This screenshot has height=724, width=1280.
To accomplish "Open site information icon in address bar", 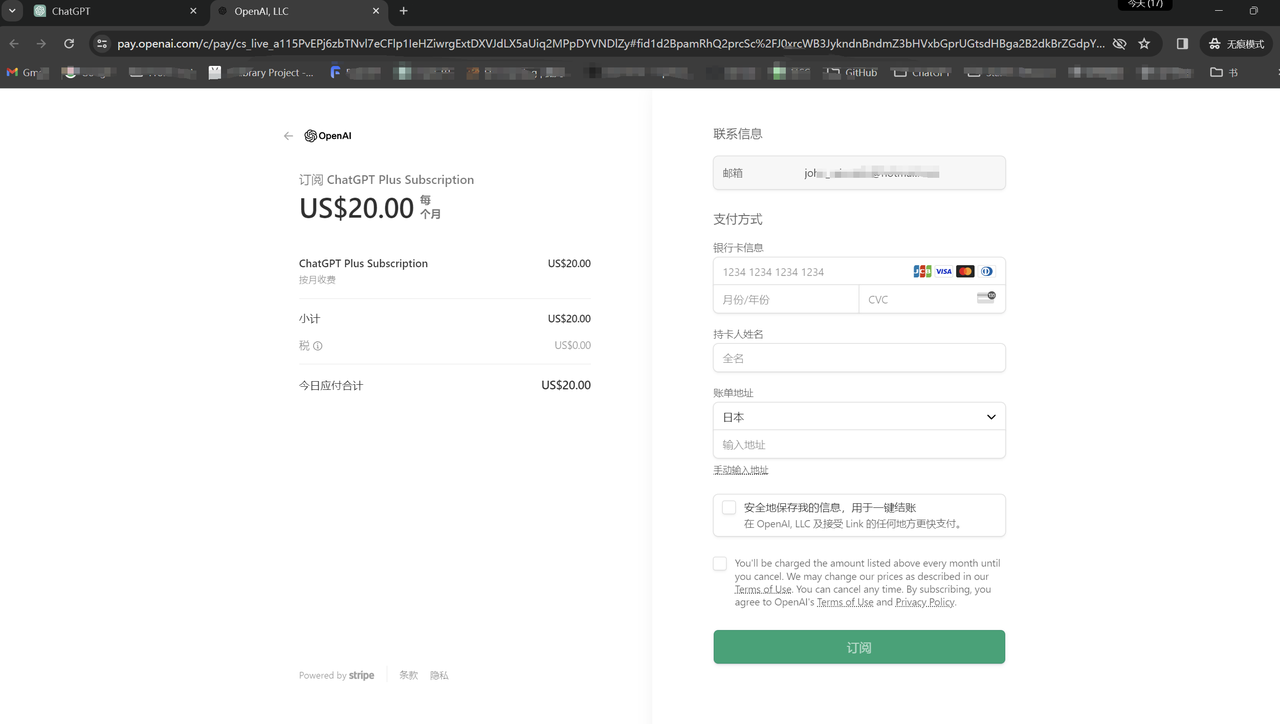I will (101, 44).
